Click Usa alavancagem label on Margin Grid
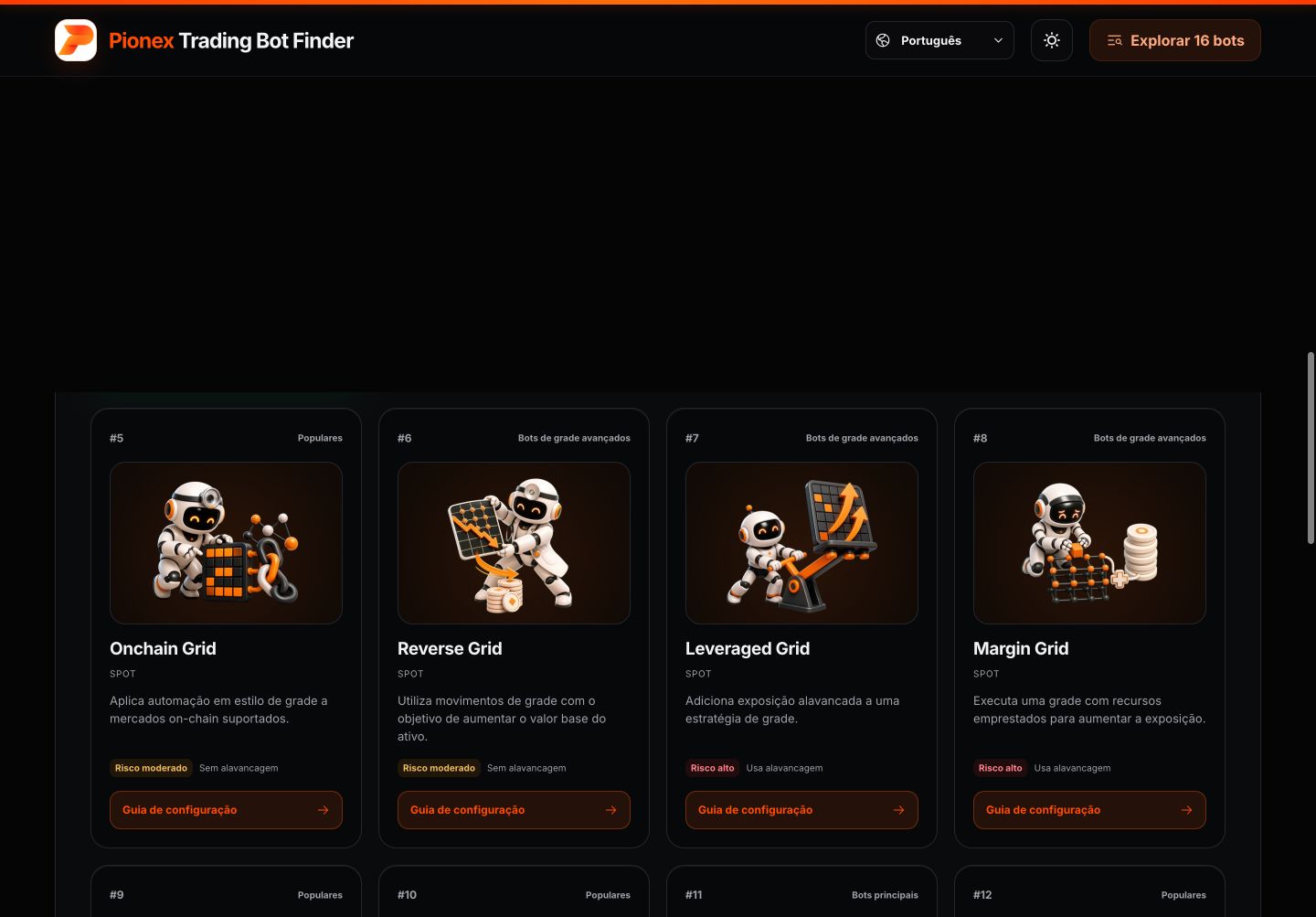The width and height of the screenshot is (1316, 917). pos(1072,768)
